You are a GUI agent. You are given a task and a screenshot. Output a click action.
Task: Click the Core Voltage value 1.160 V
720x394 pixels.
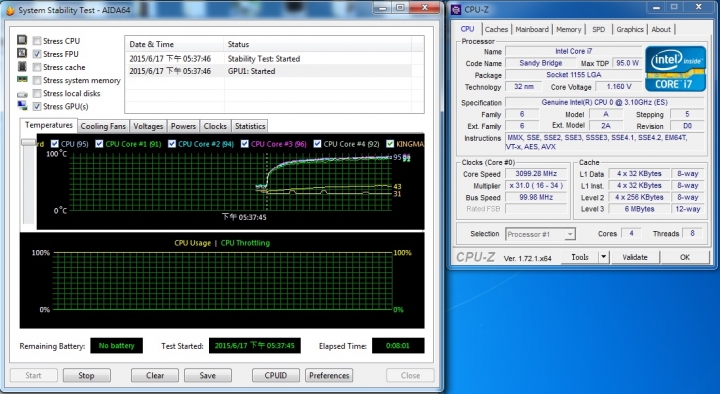point(619,86)
